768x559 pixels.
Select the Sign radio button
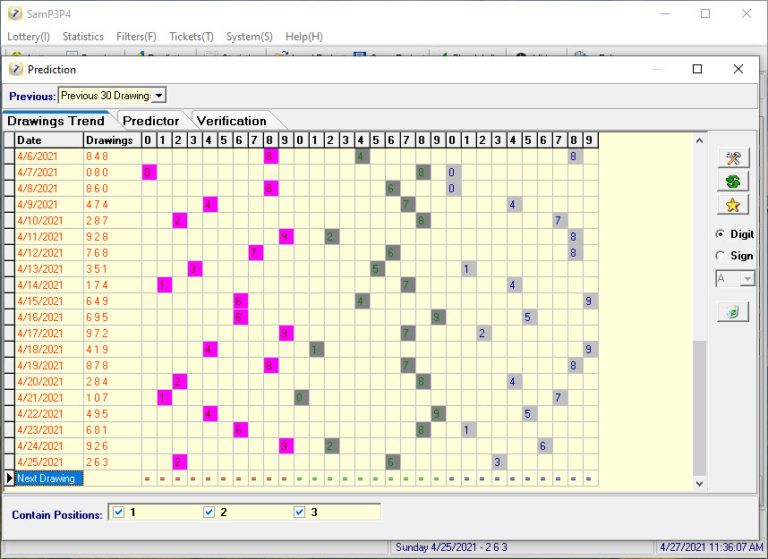[720, 256]
